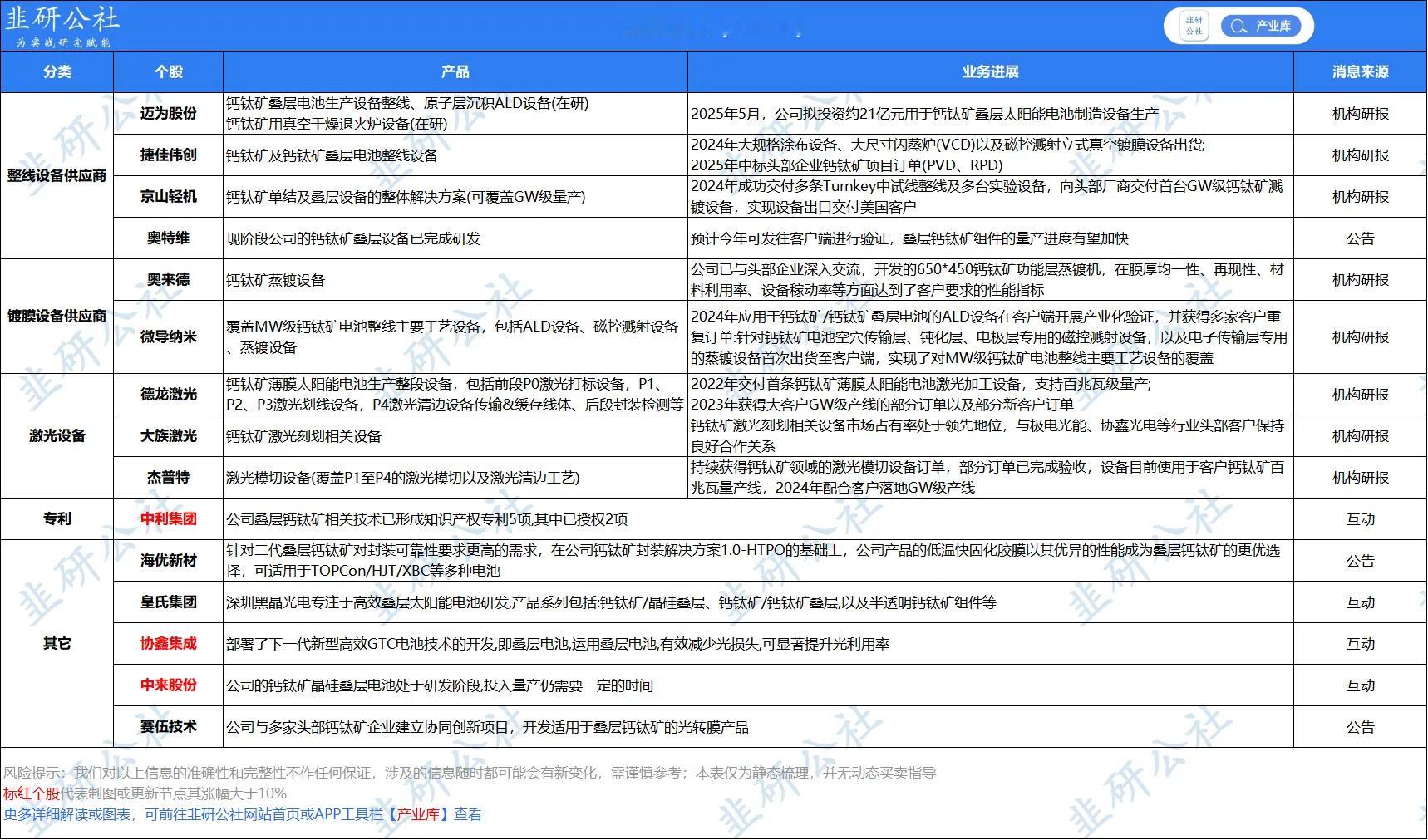
Task: Toggle the 镀膜设备供应商 category row
Action: [x=57, y=316]
